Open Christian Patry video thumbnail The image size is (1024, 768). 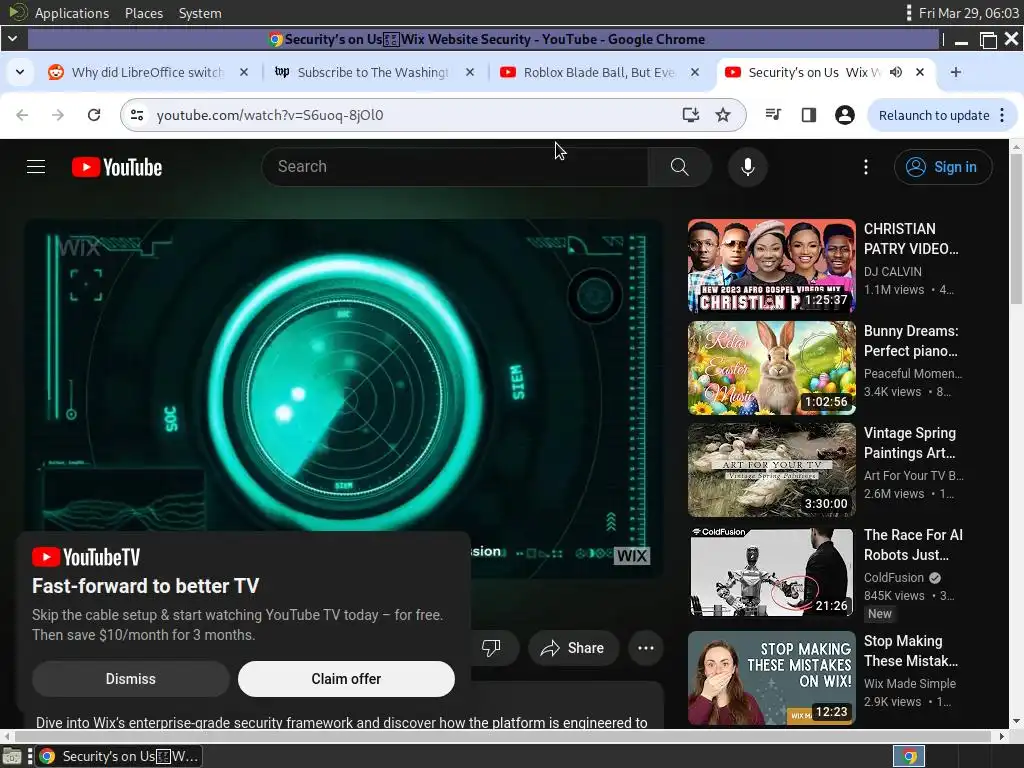(x=771, y=266)
